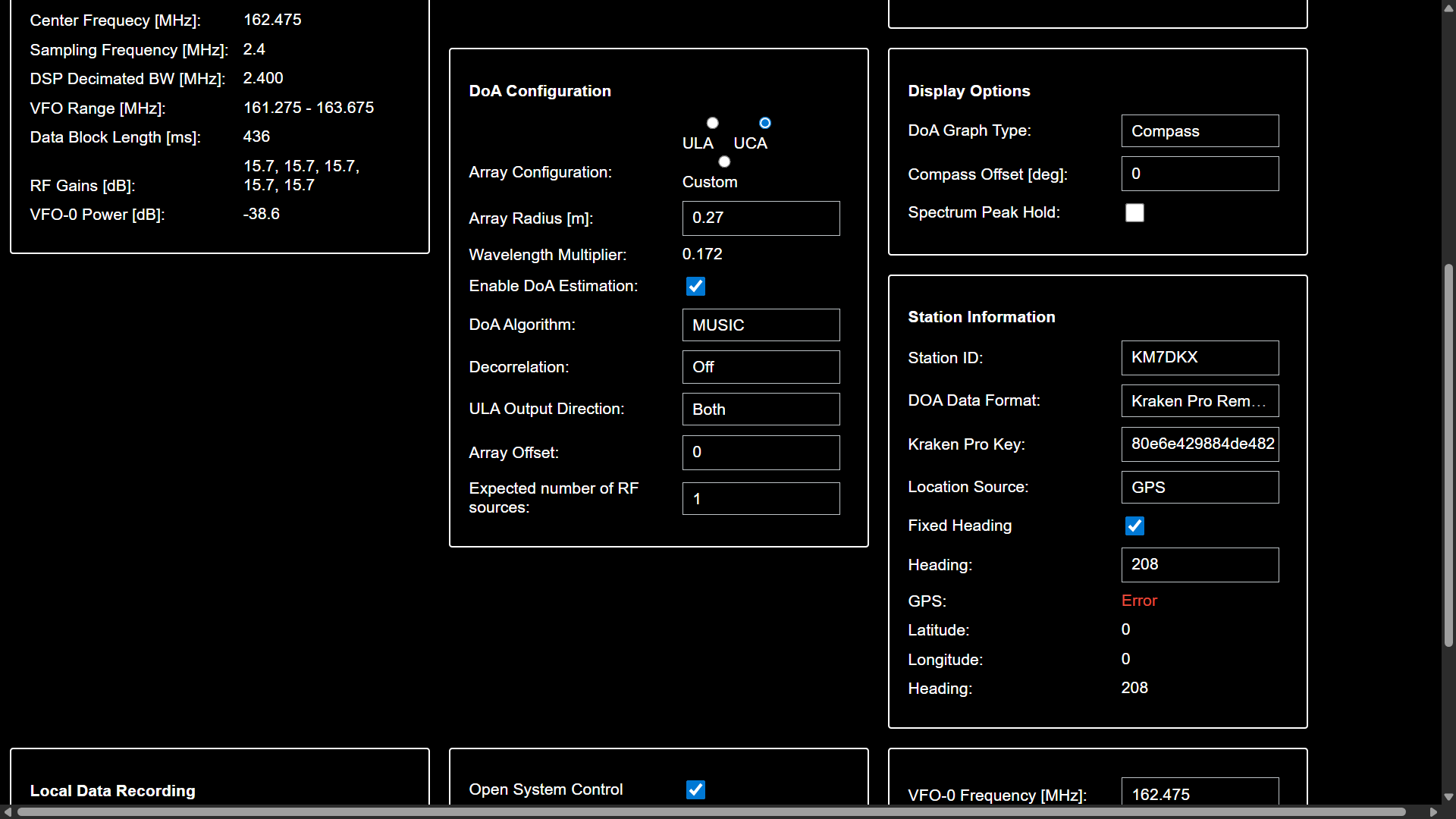Click the vertical scrollbar down arrow
This screenshot has width=1456, height=819.
[x=1448, y=797]
